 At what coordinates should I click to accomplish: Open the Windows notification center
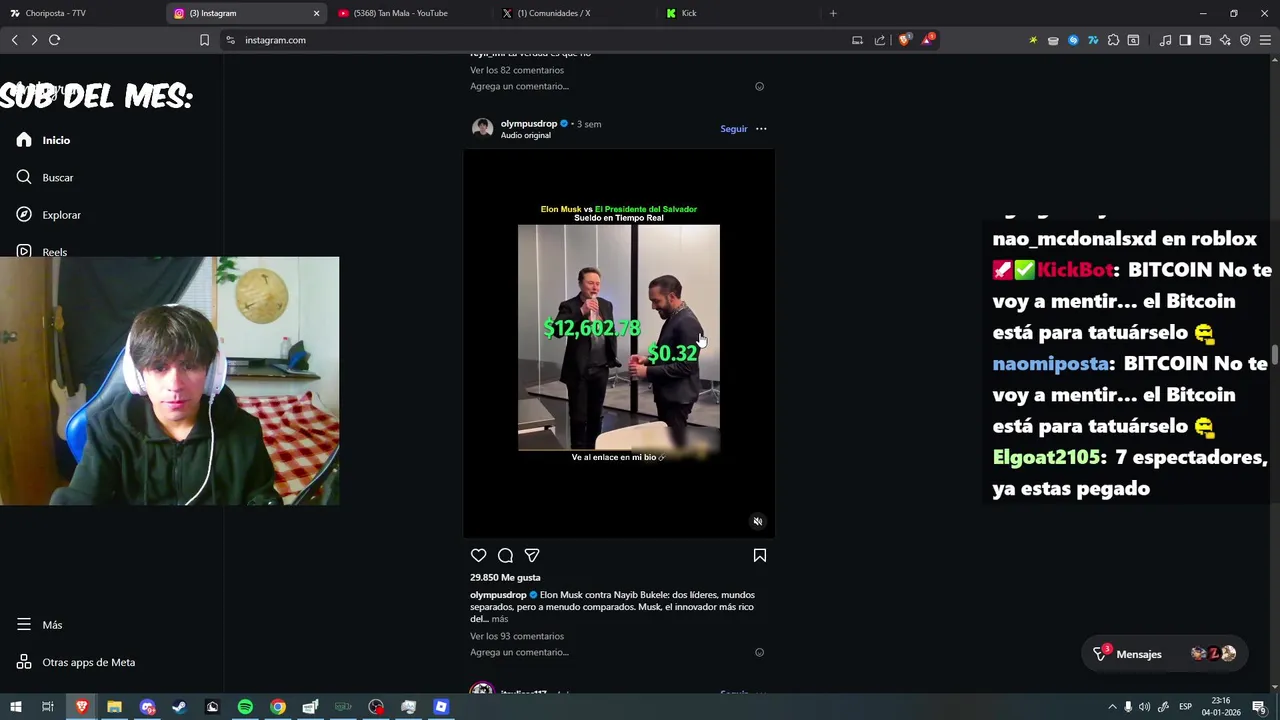coord(1259,707)
